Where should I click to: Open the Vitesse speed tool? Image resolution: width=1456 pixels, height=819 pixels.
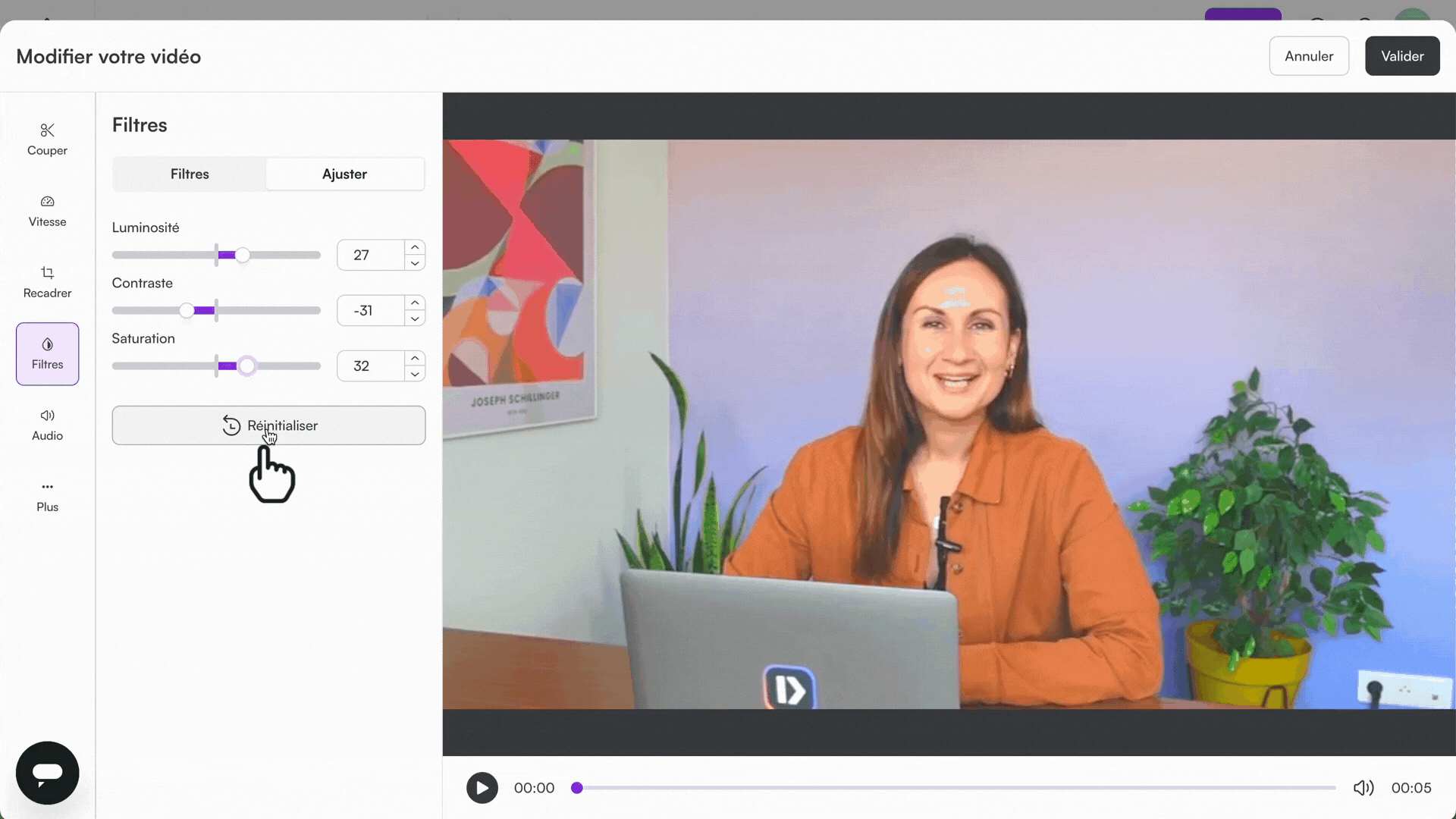47,210
